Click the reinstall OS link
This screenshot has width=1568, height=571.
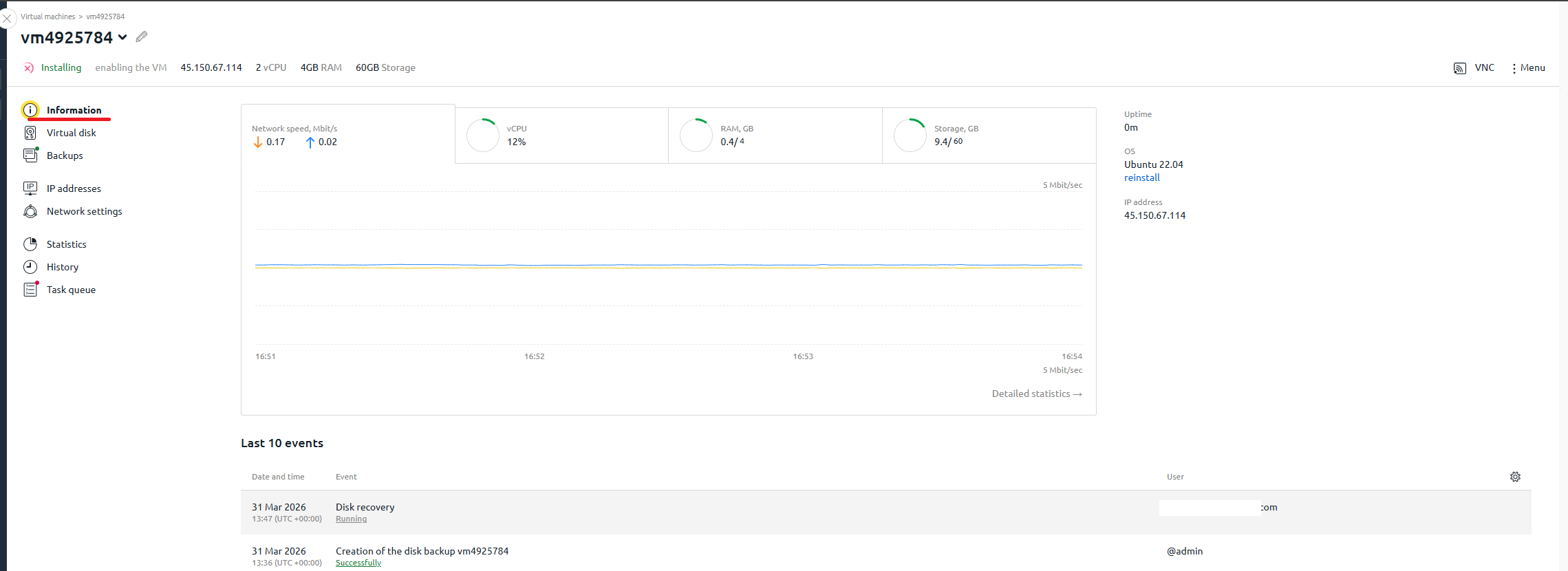click(1141, 177)
